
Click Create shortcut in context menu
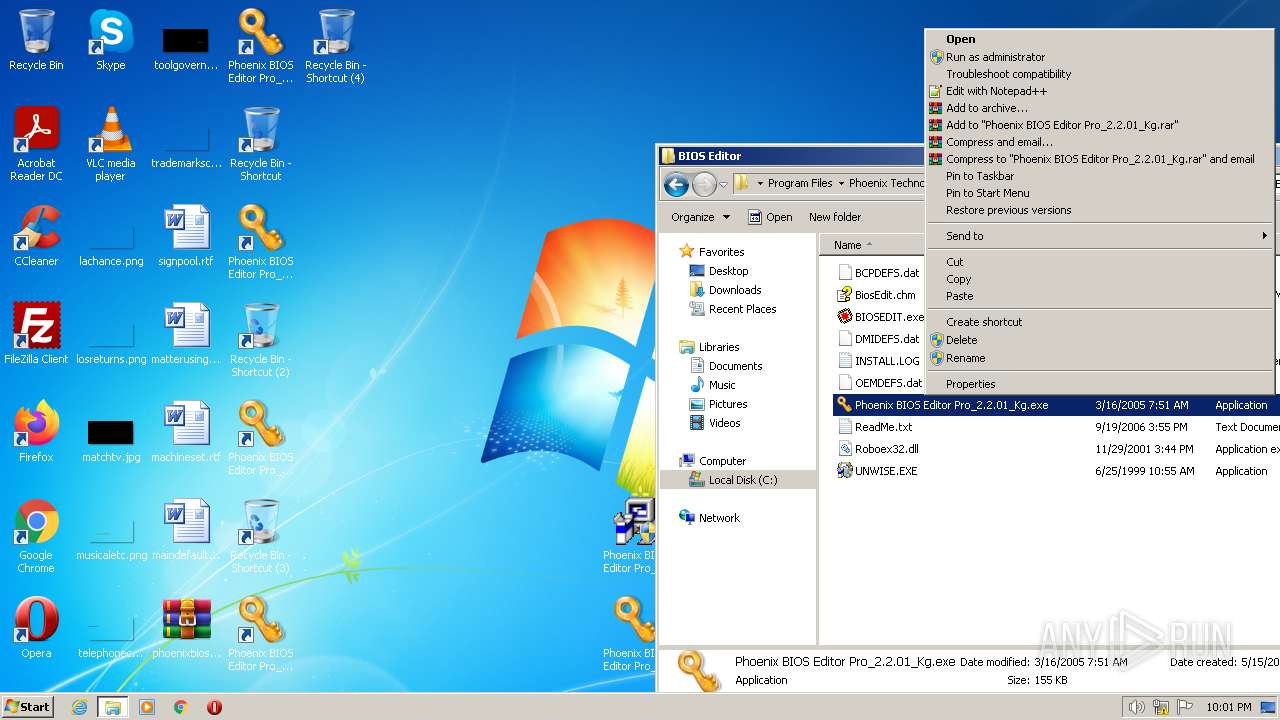pyautogui.click(x=984, y=322)
